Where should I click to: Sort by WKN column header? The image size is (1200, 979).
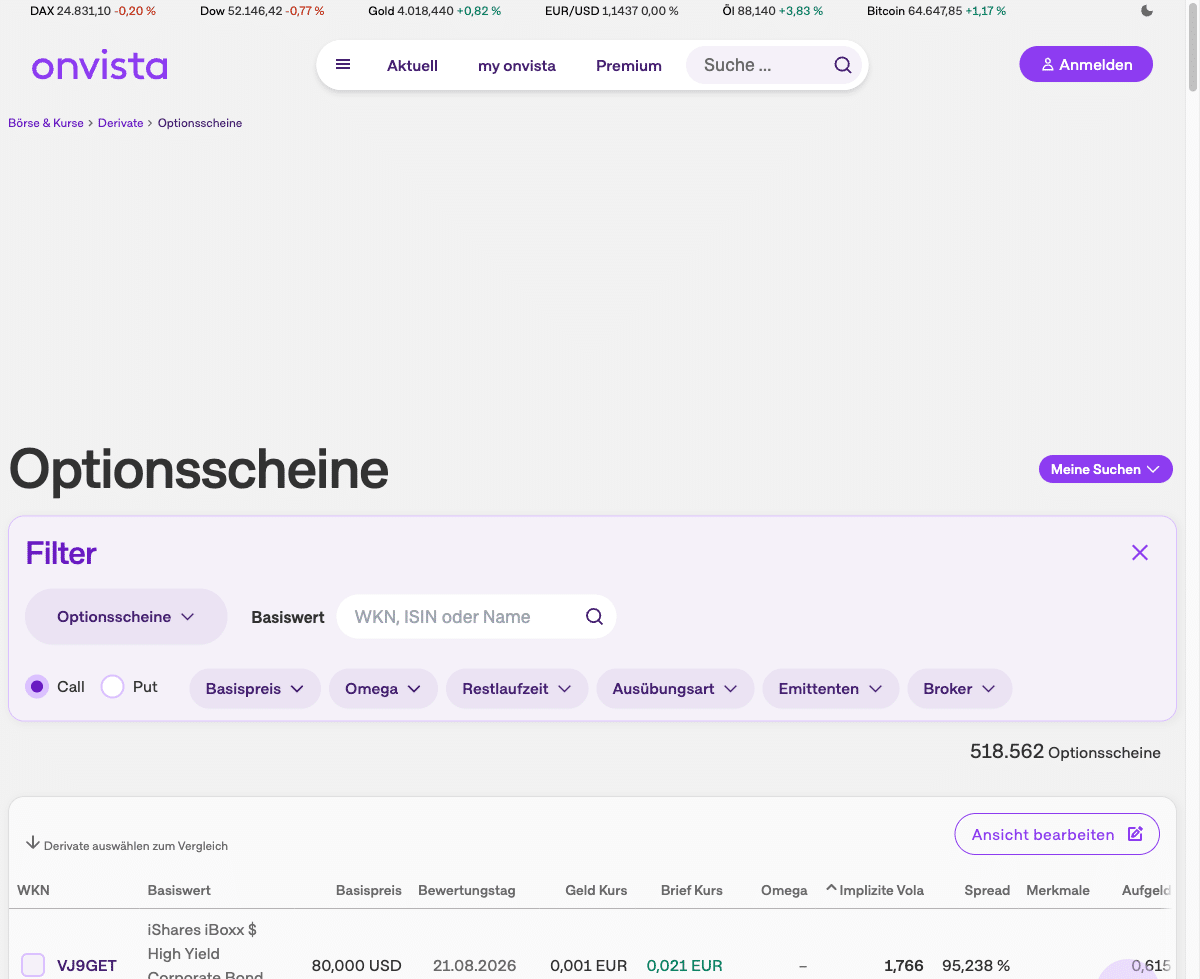[x=33, y=890]
